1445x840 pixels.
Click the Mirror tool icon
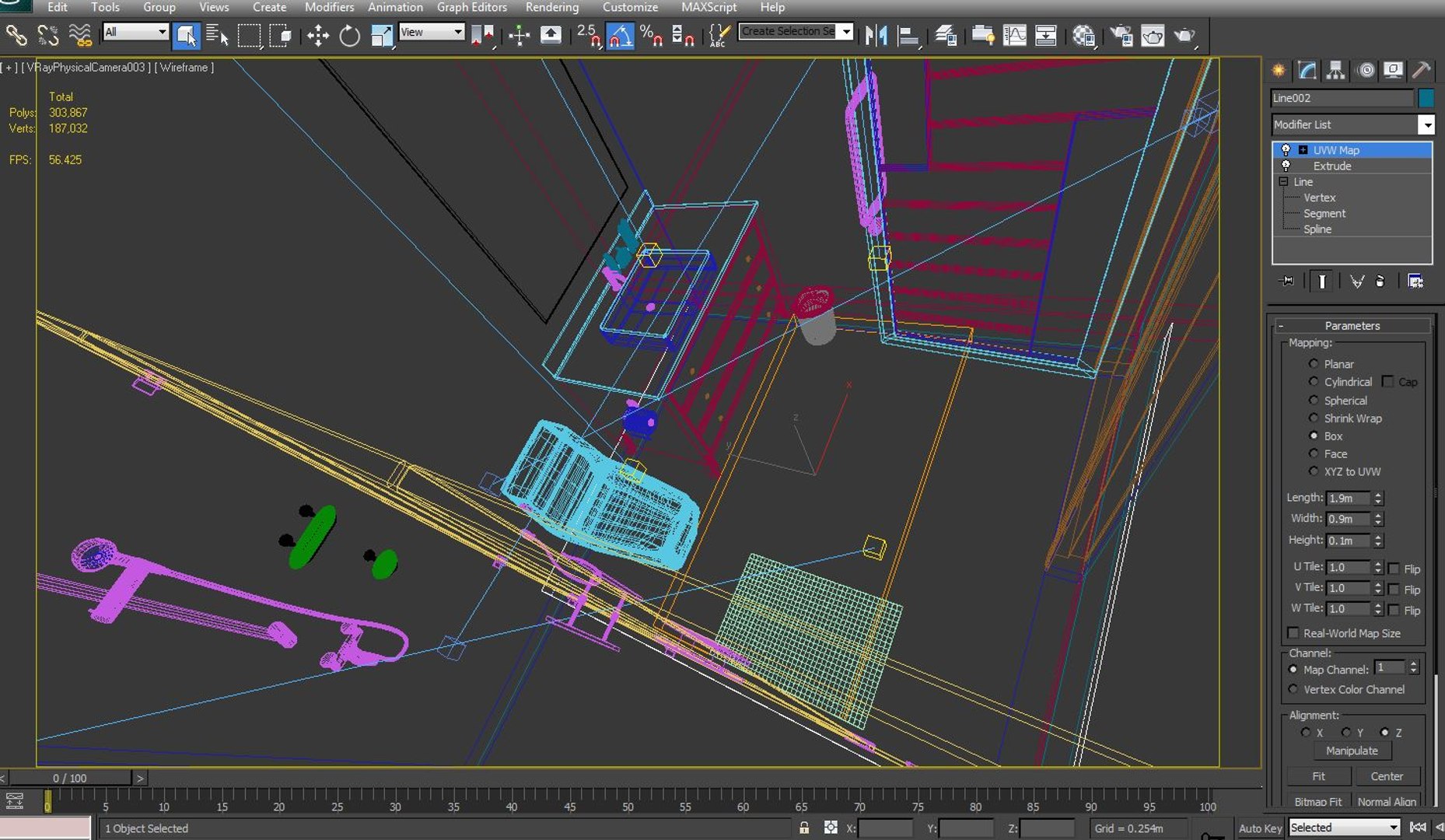click(876, 36)
